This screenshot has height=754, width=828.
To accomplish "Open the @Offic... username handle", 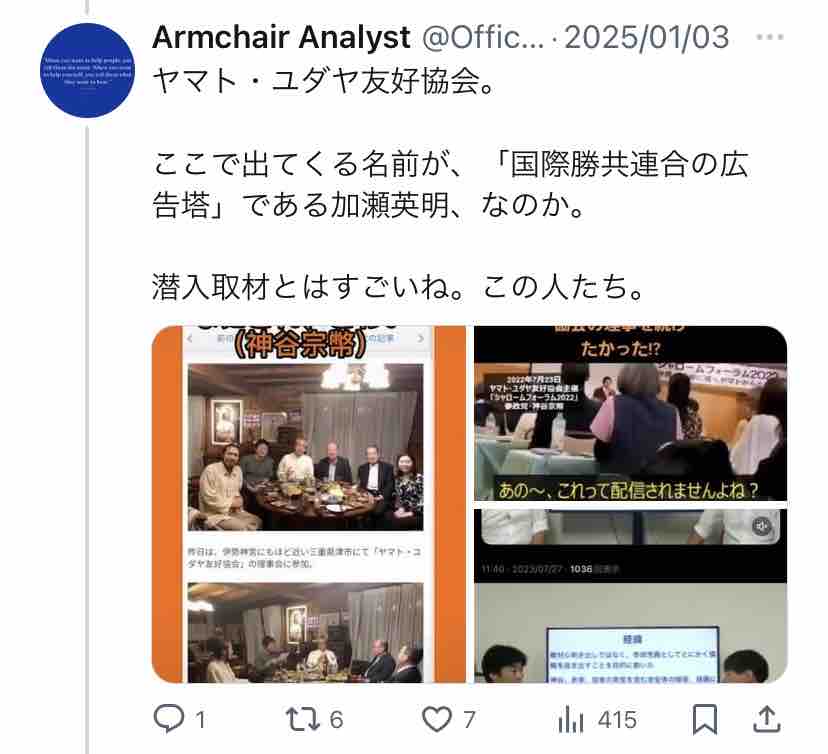I will [483, 37].
